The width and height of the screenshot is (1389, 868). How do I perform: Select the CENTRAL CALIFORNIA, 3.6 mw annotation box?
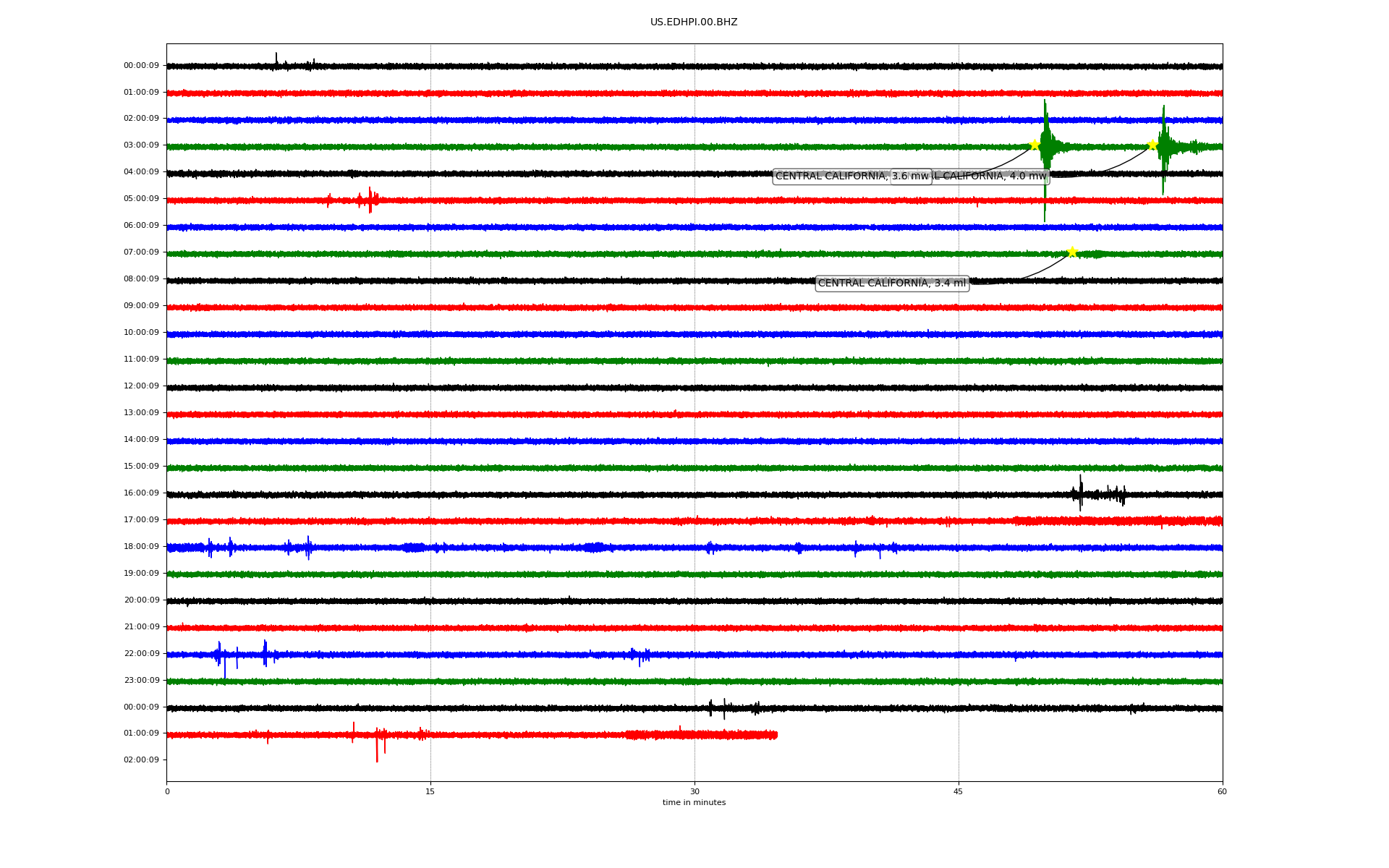(x=832, y=176)
